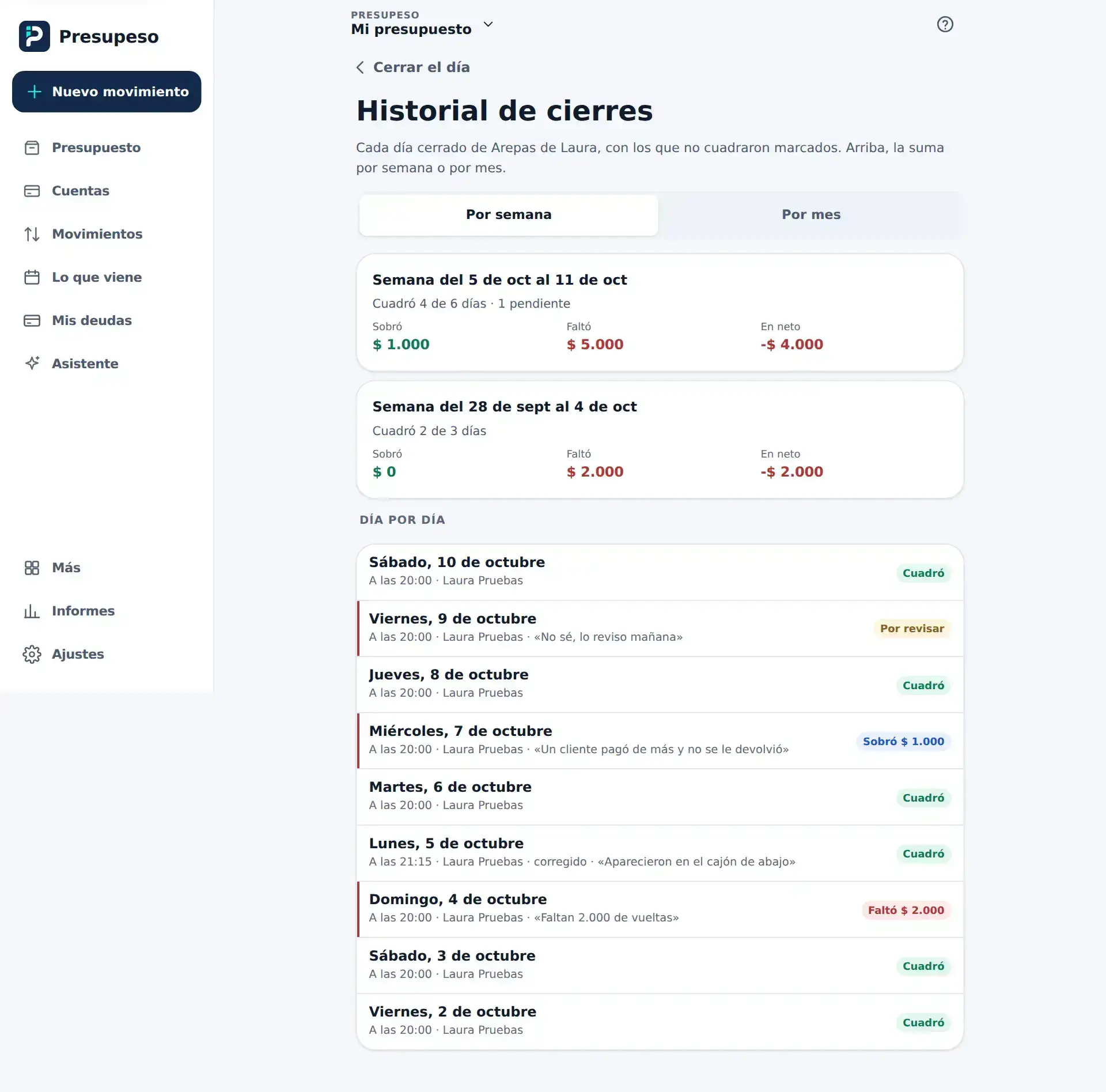This screenshot has height=1092, width=1106.
Task: Go to Cuentas in the sidebar
Action: [x=107, y=191]
